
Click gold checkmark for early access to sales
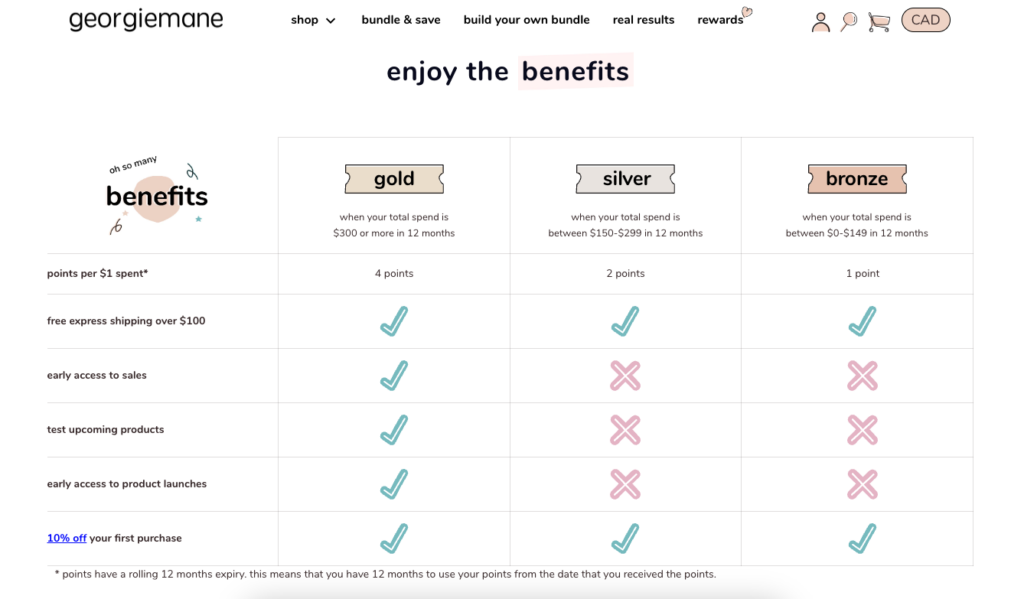[394, 376]
